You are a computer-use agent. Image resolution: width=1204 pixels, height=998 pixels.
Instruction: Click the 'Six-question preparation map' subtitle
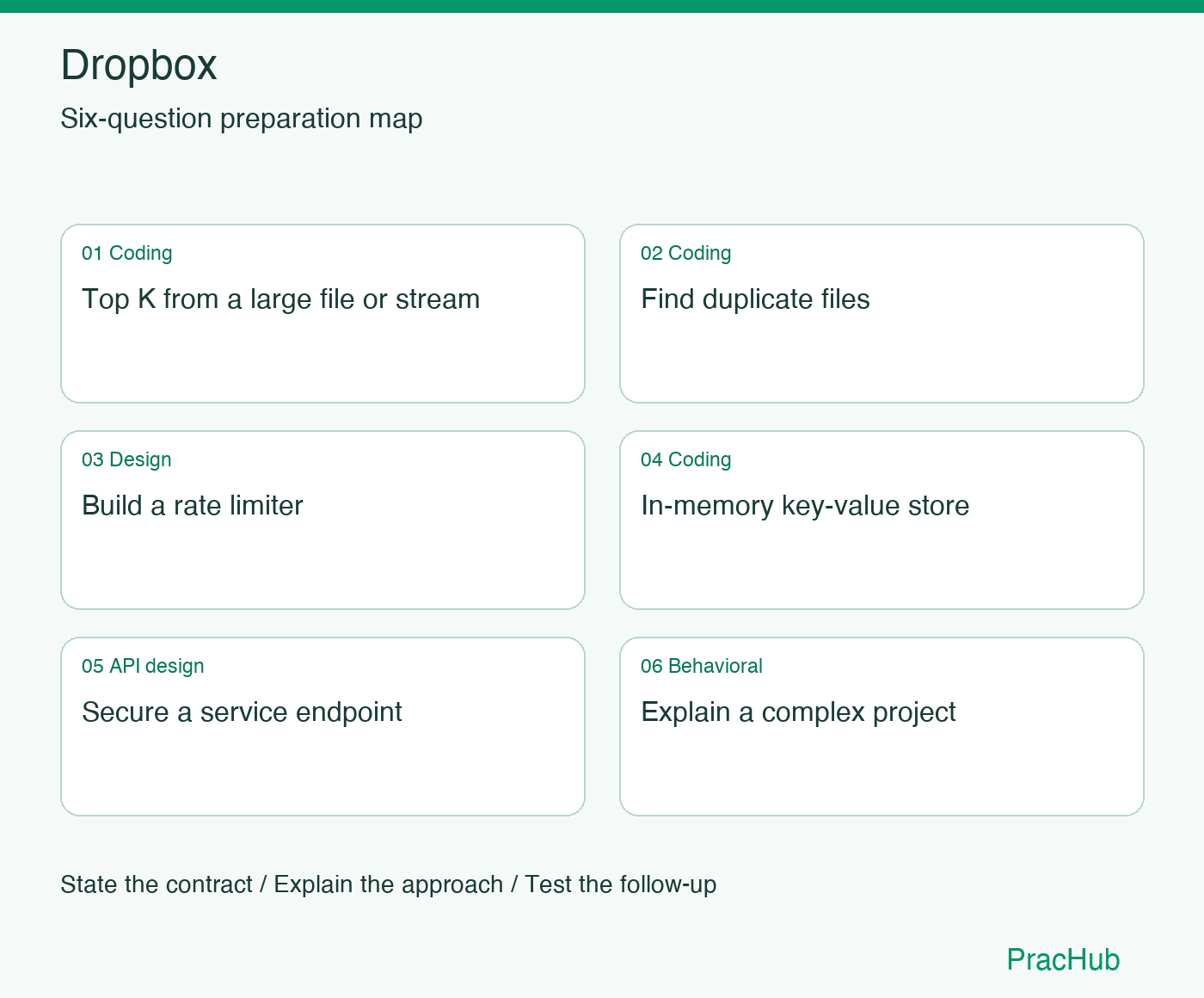[x=242, y=119]
